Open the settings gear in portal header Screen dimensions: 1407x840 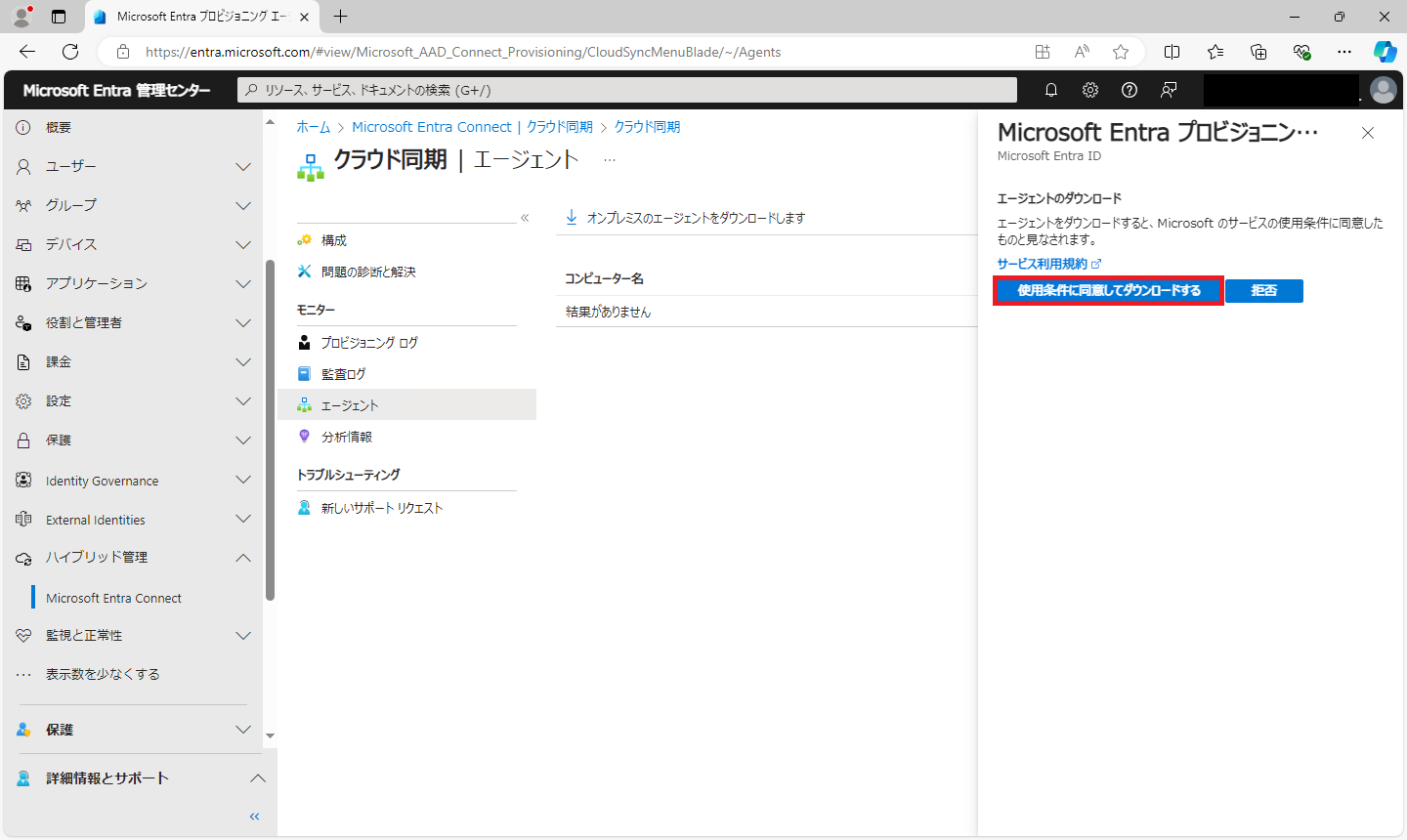coord(1090,90)
